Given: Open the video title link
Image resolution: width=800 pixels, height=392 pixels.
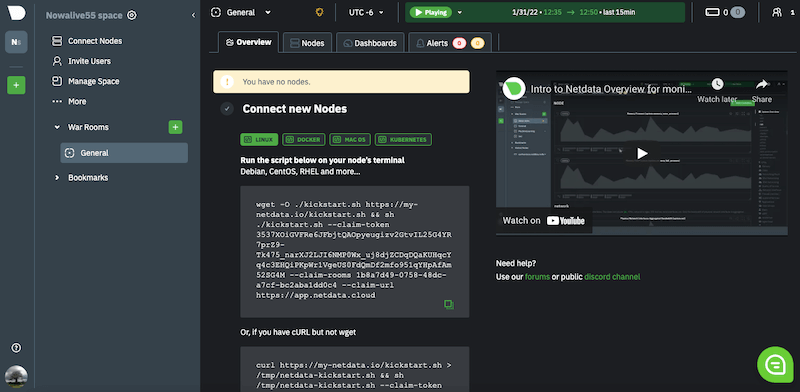Looking at the screenshot, I should coord(611,89).
